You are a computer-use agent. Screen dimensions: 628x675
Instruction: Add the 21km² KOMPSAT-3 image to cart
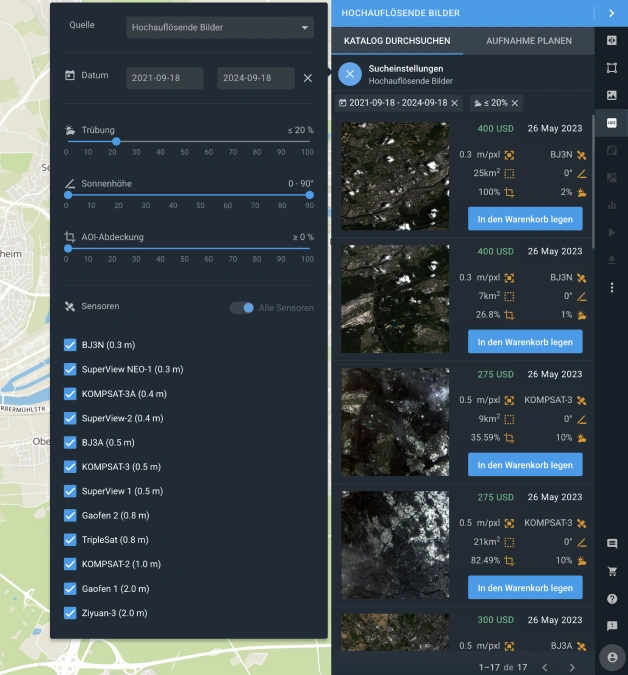coord(524,587)
